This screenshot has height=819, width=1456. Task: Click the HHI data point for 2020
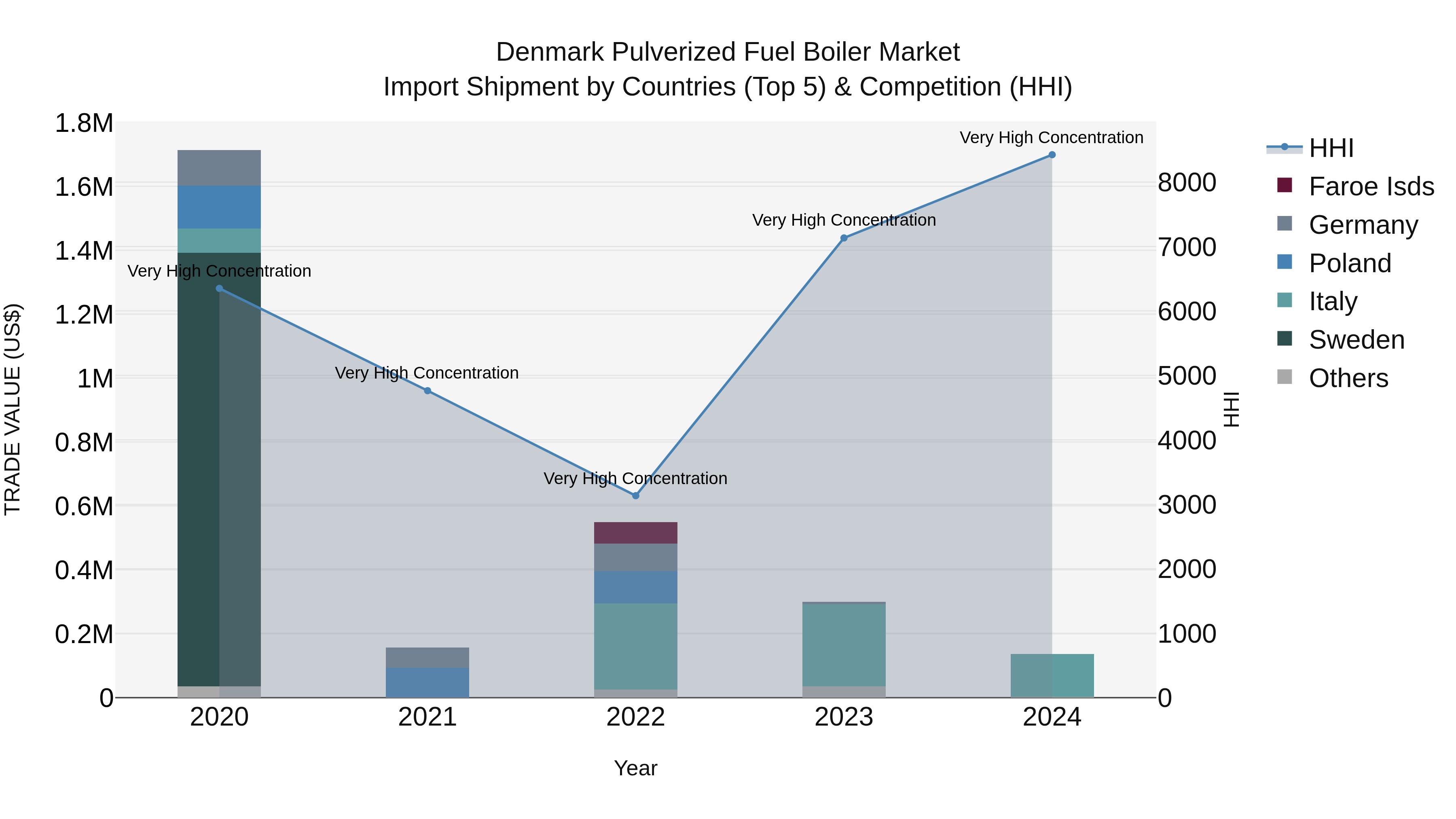pyautogui.click(x=219, y=288)
